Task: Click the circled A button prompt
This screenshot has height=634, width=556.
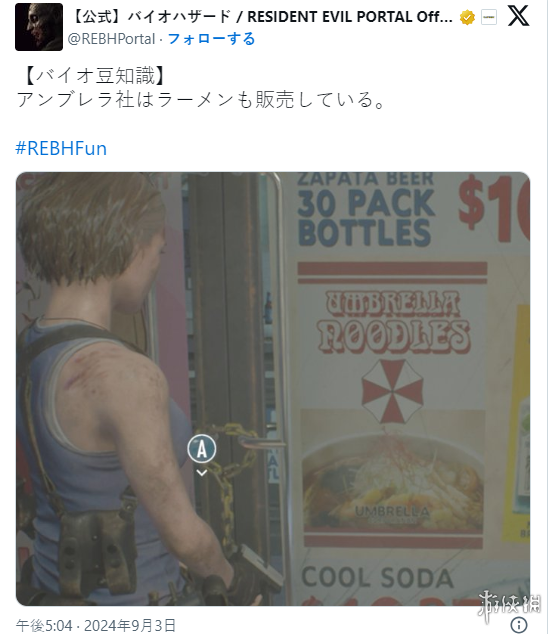Action: (201, 449)
